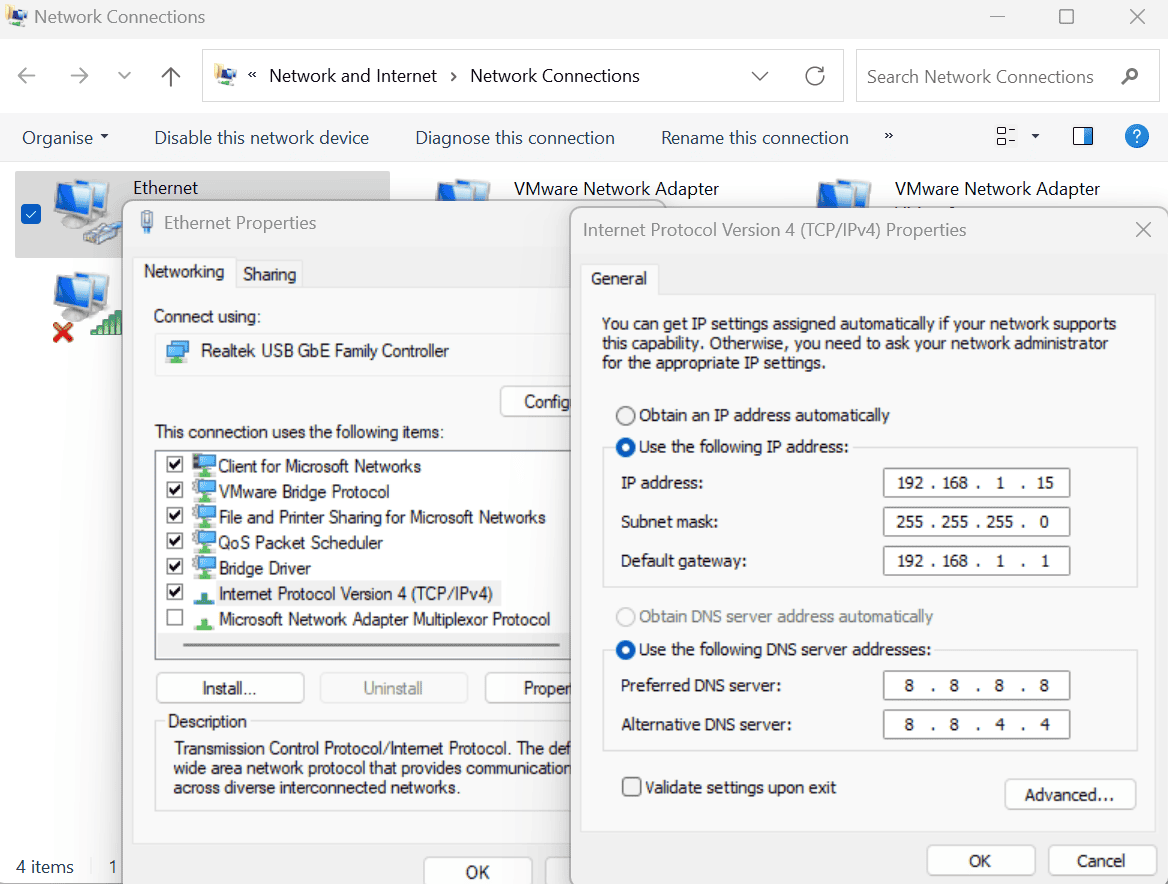1168x884 pixels.
Task: Click the Preferred DNS server field
Action: pyautogui.click(x=976, y=685)
